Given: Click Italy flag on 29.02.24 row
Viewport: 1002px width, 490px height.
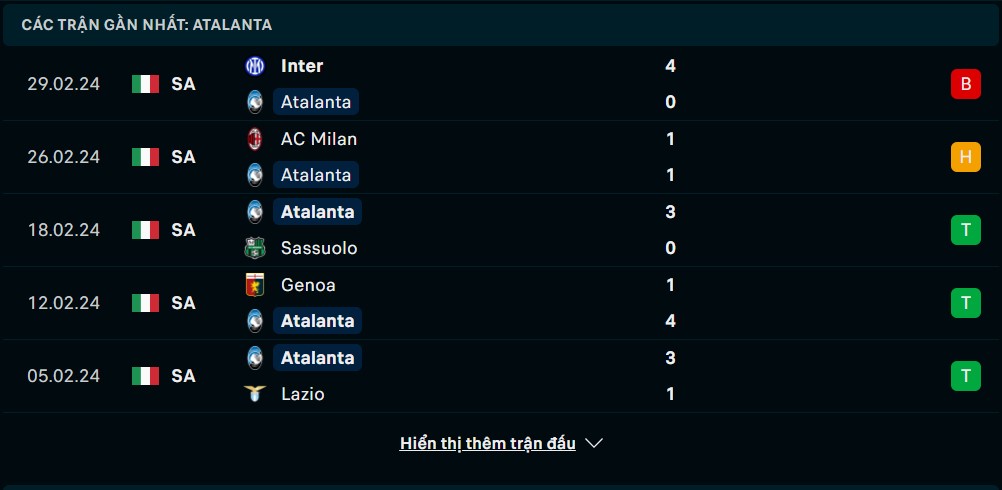Looking at the screenshot, I should [x=145, y=84].
